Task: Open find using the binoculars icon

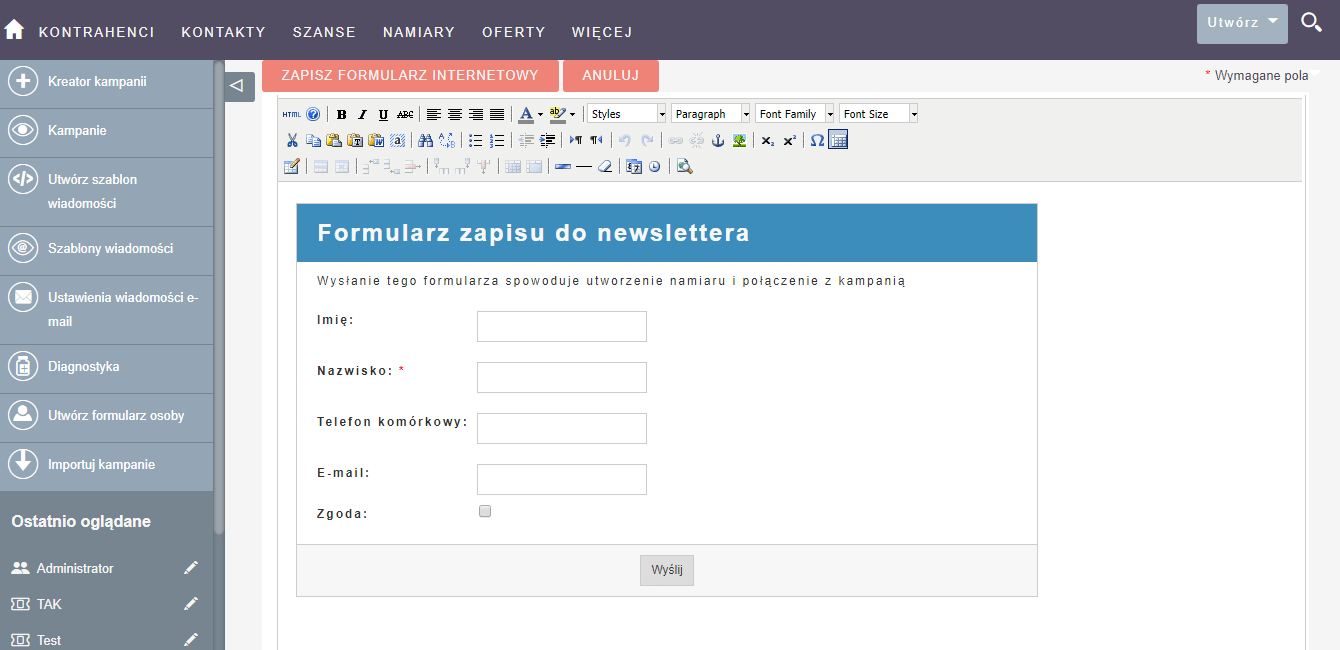Action: tap(425, 140)
